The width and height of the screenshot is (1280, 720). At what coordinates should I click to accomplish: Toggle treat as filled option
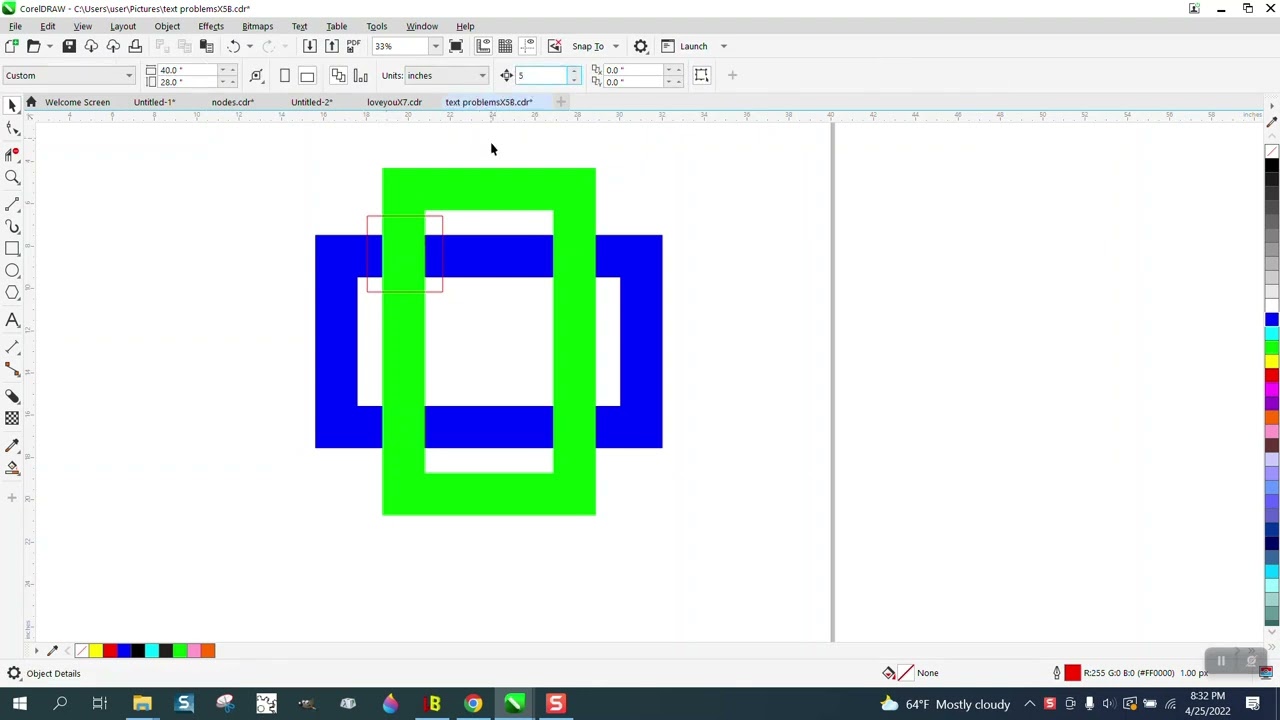click(x=701, y=75)
